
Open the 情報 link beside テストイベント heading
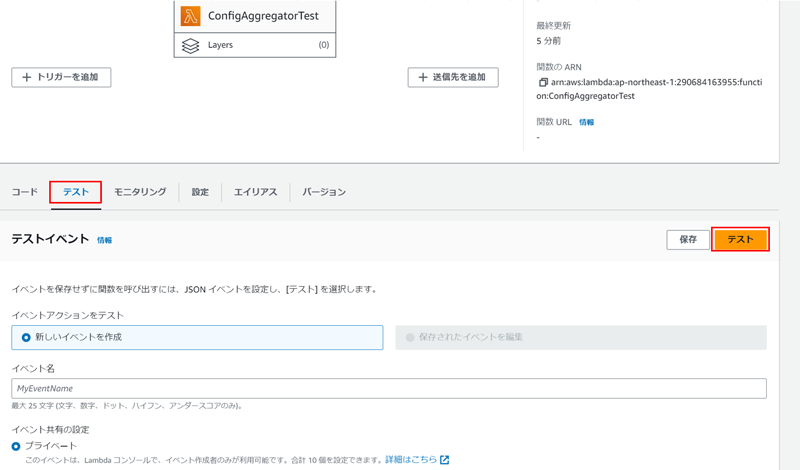click(105, 240)
